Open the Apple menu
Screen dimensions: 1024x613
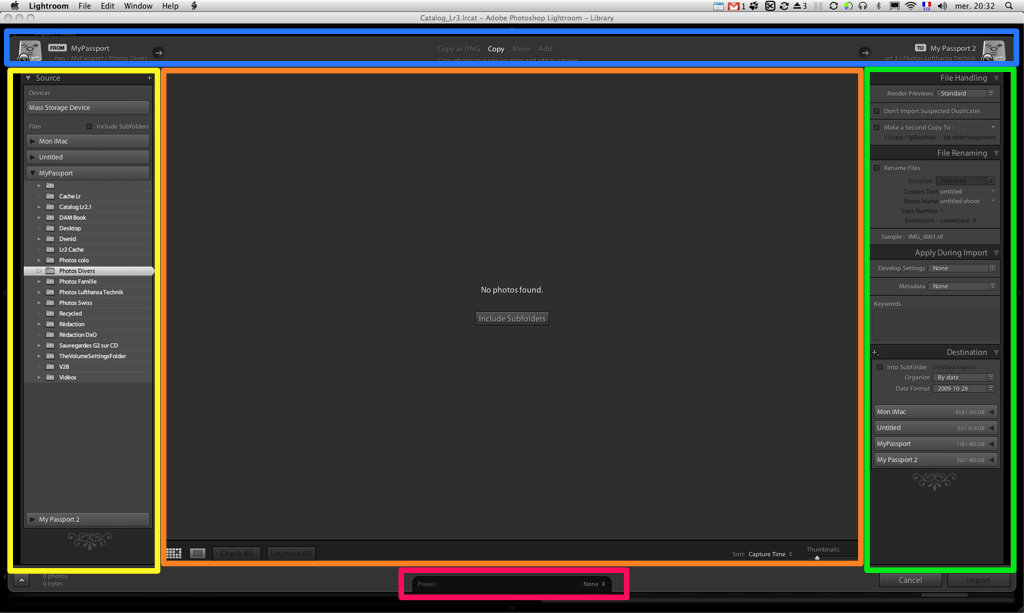(x=14, y=6)
